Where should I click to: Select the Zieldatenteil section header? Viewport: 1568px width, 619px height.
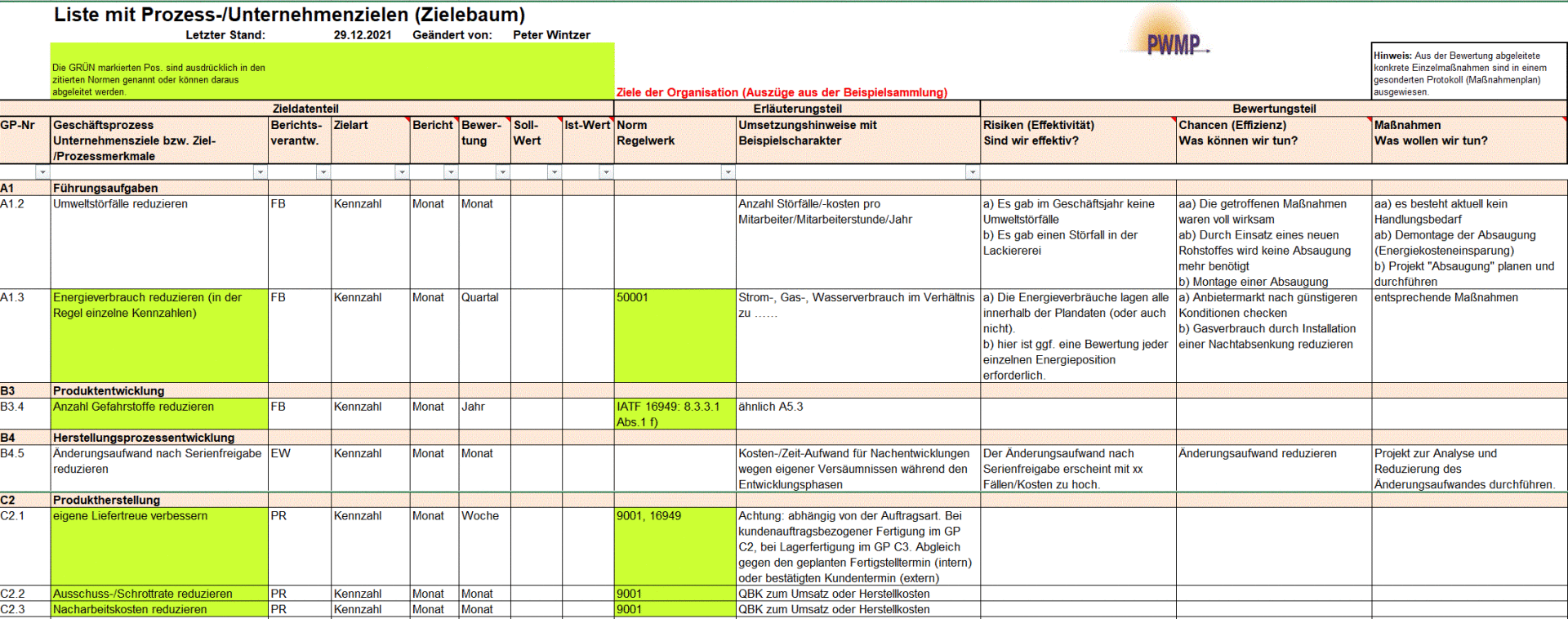[x=305, y=109]
